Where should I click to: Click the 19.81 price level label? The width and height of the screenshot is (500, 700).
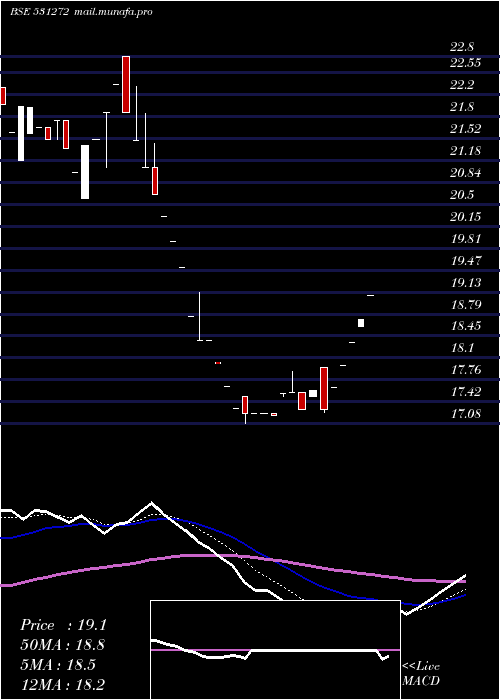(x=466, y=238)
